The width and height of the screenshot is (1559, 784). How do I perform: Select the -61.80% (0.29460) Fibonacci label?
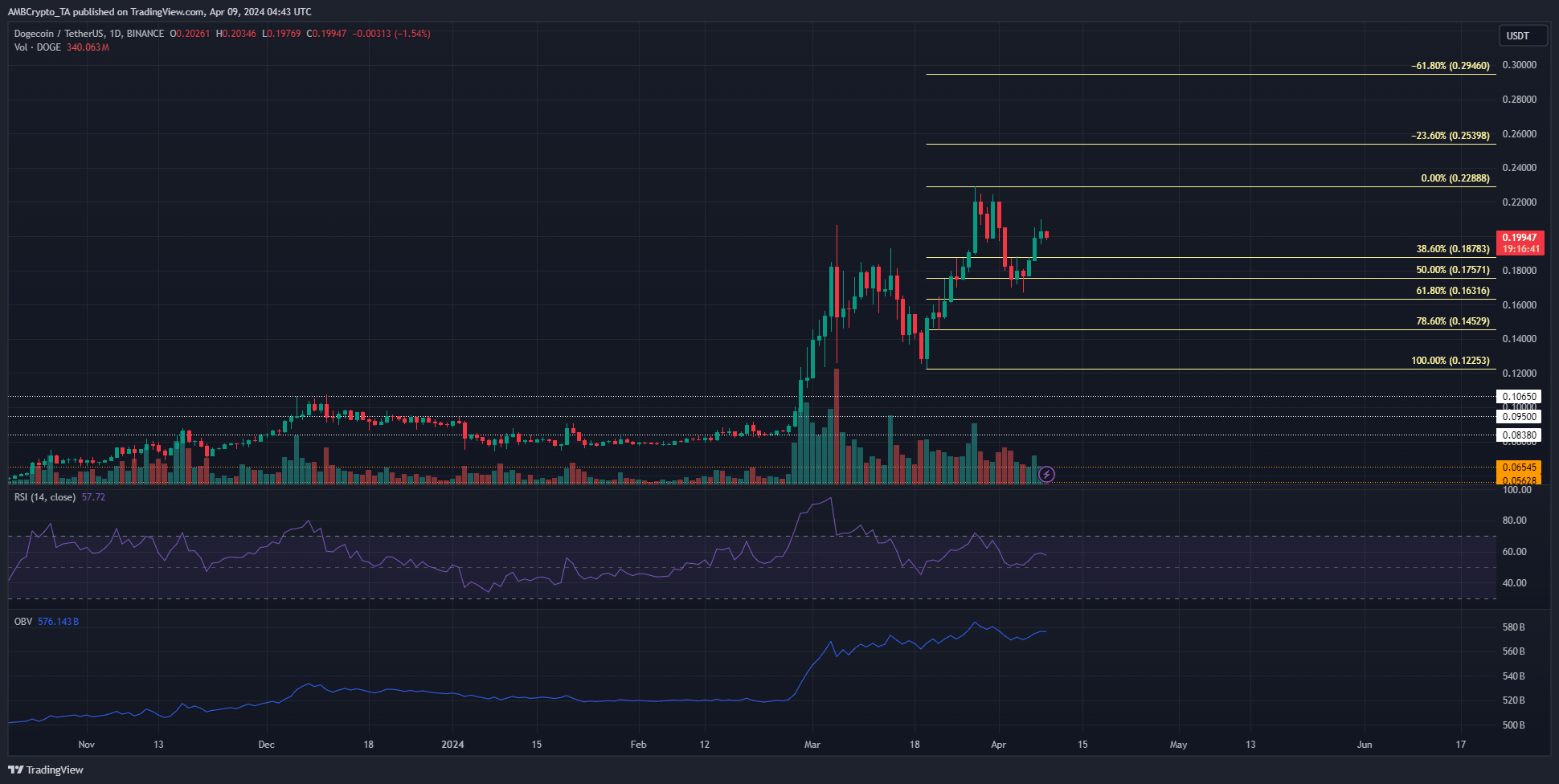coord(1451,66)
